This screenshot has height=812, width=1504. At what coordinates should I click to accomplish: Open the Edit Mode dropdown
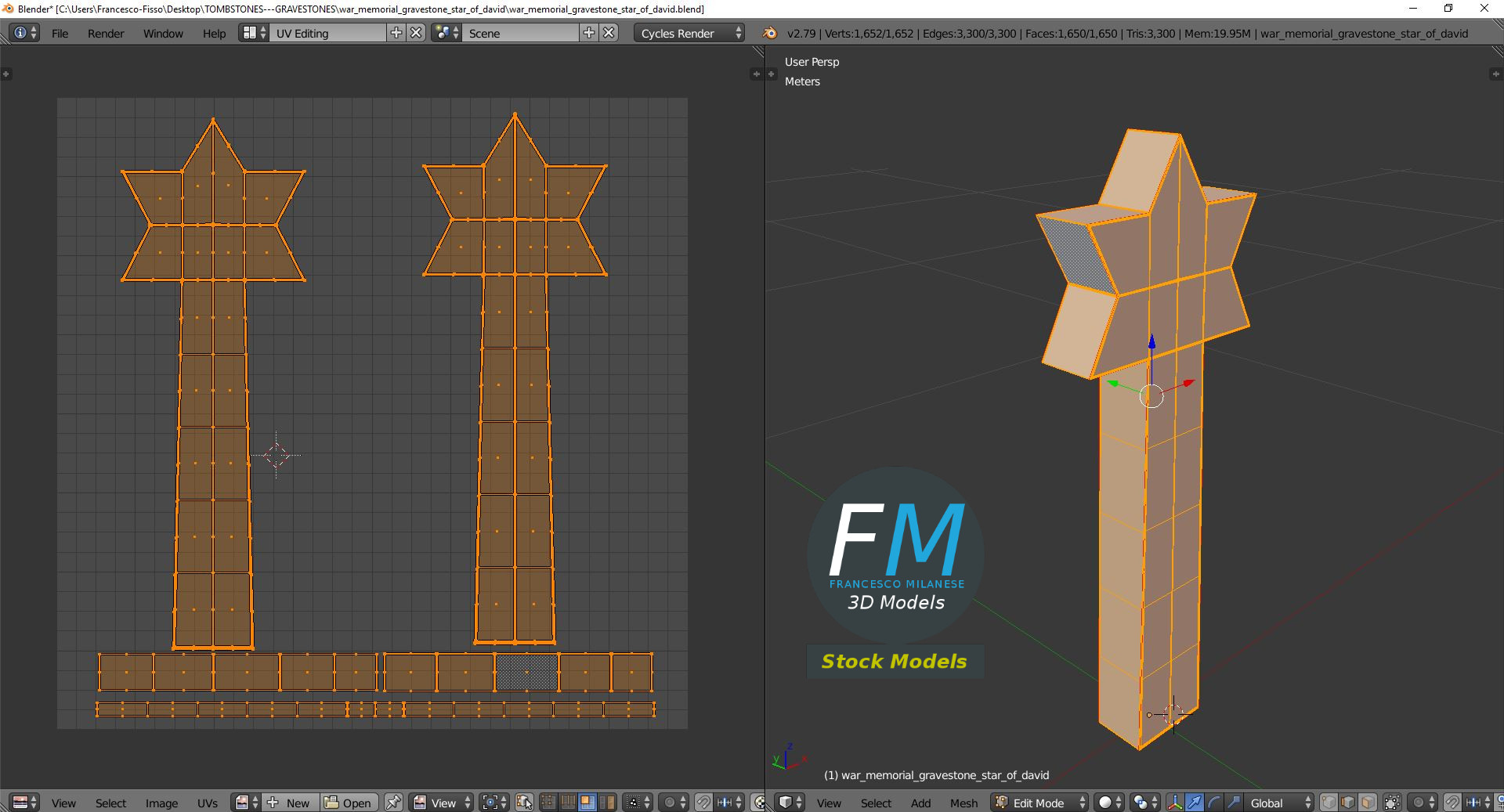(1038, 803)
